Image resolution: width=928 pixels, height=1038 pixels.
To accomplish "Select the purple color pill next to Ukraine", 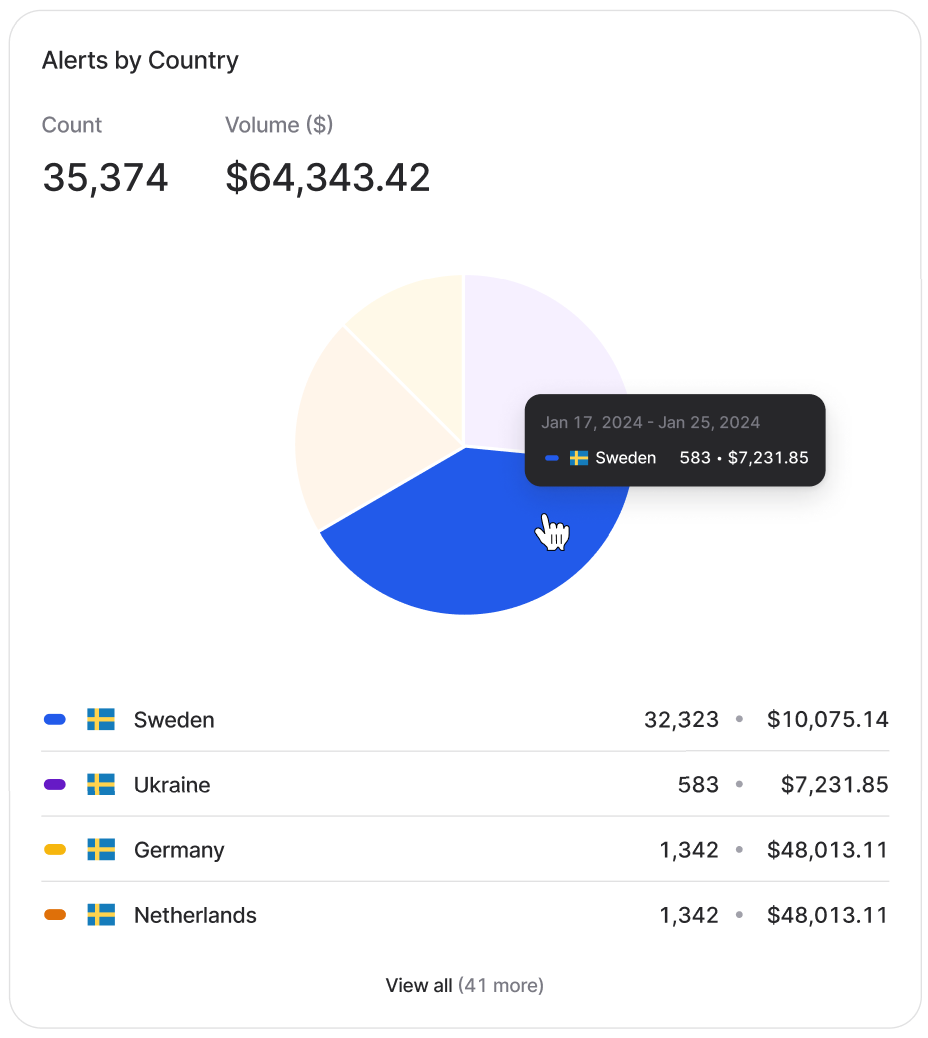I will (55, 784).
